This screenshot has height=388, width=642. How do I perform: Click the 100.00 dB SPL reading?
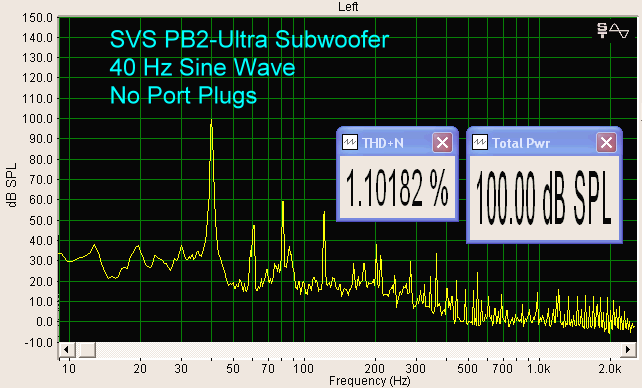pyautogui.click(x=544, y=198)
